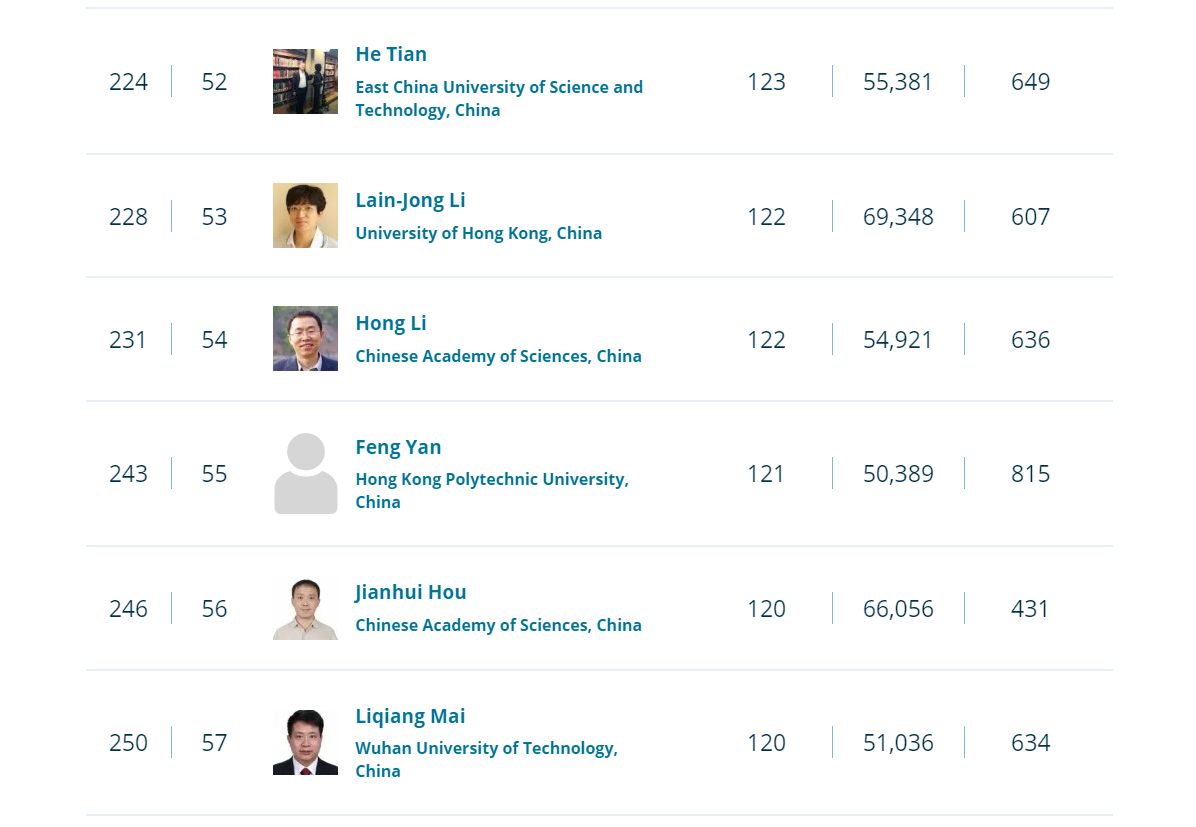Click Lain-Jong Li's profile photo
Viewport: 1196px width, 827px height.
coord(305,216)
